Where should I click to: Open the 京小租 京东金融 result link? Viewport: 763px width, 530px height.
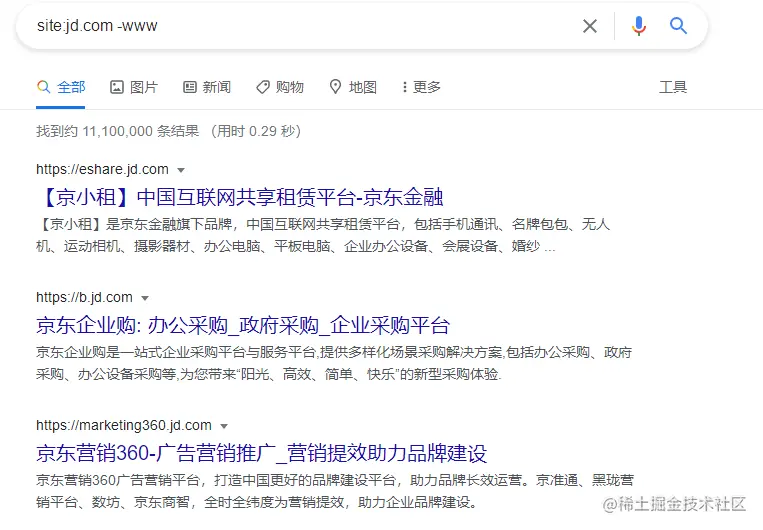coord(240,197)
